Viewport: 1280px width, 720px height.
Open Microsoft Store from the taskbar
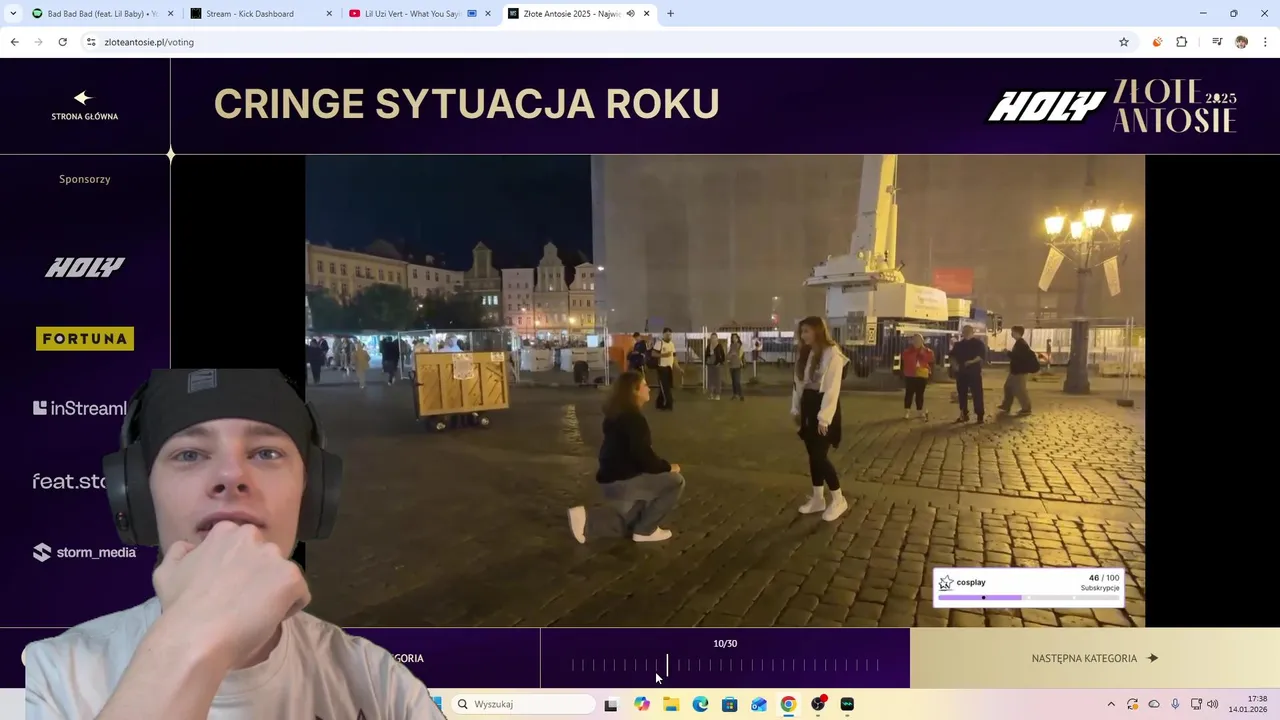(x=730, y=704)
